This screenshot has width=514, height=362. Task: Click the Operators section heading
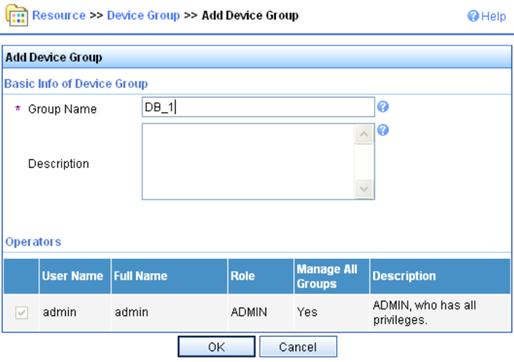[x=33, y=242]
